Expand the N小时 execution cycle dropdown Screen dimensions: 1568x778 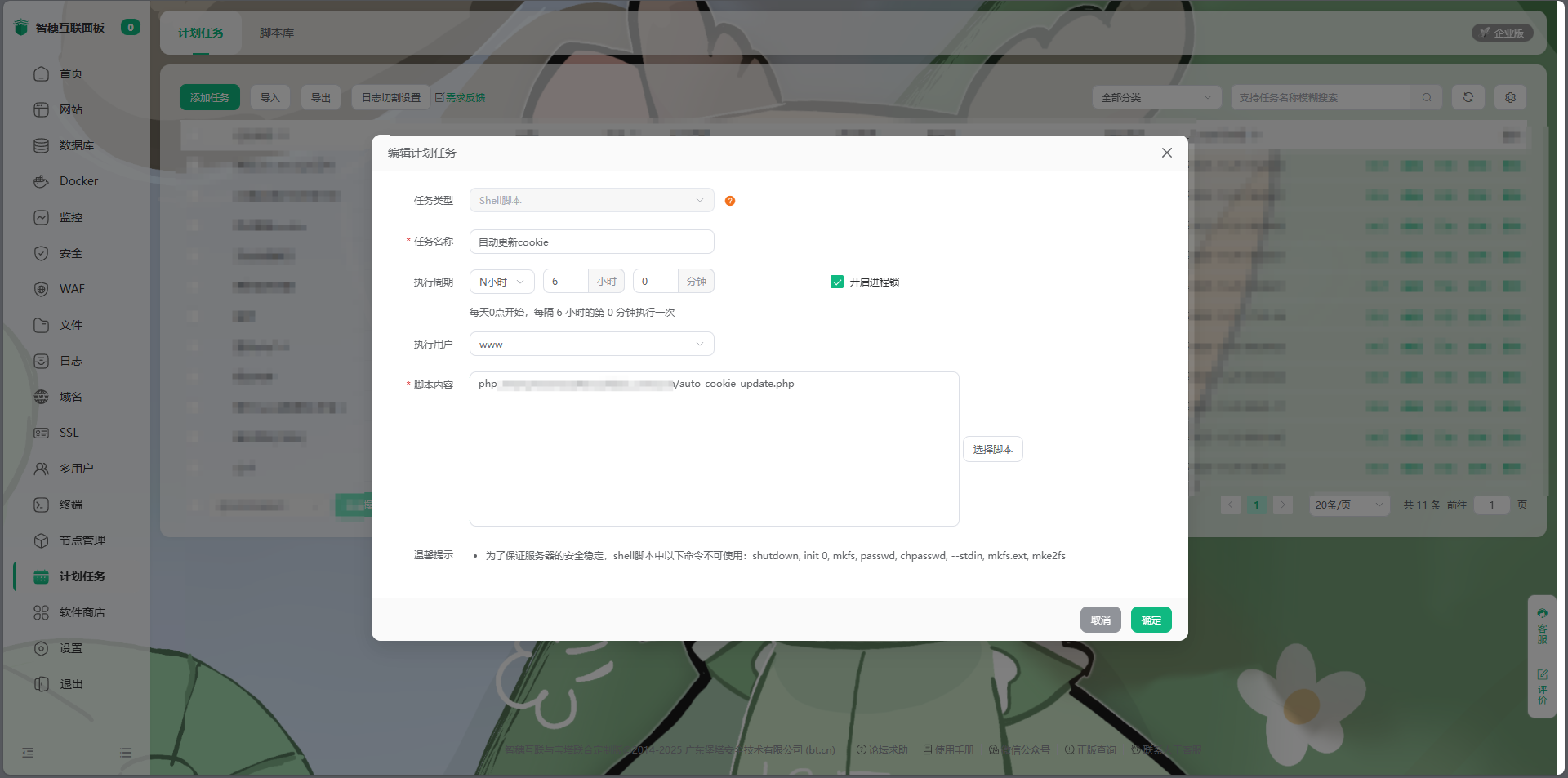[x=501, y=282]
